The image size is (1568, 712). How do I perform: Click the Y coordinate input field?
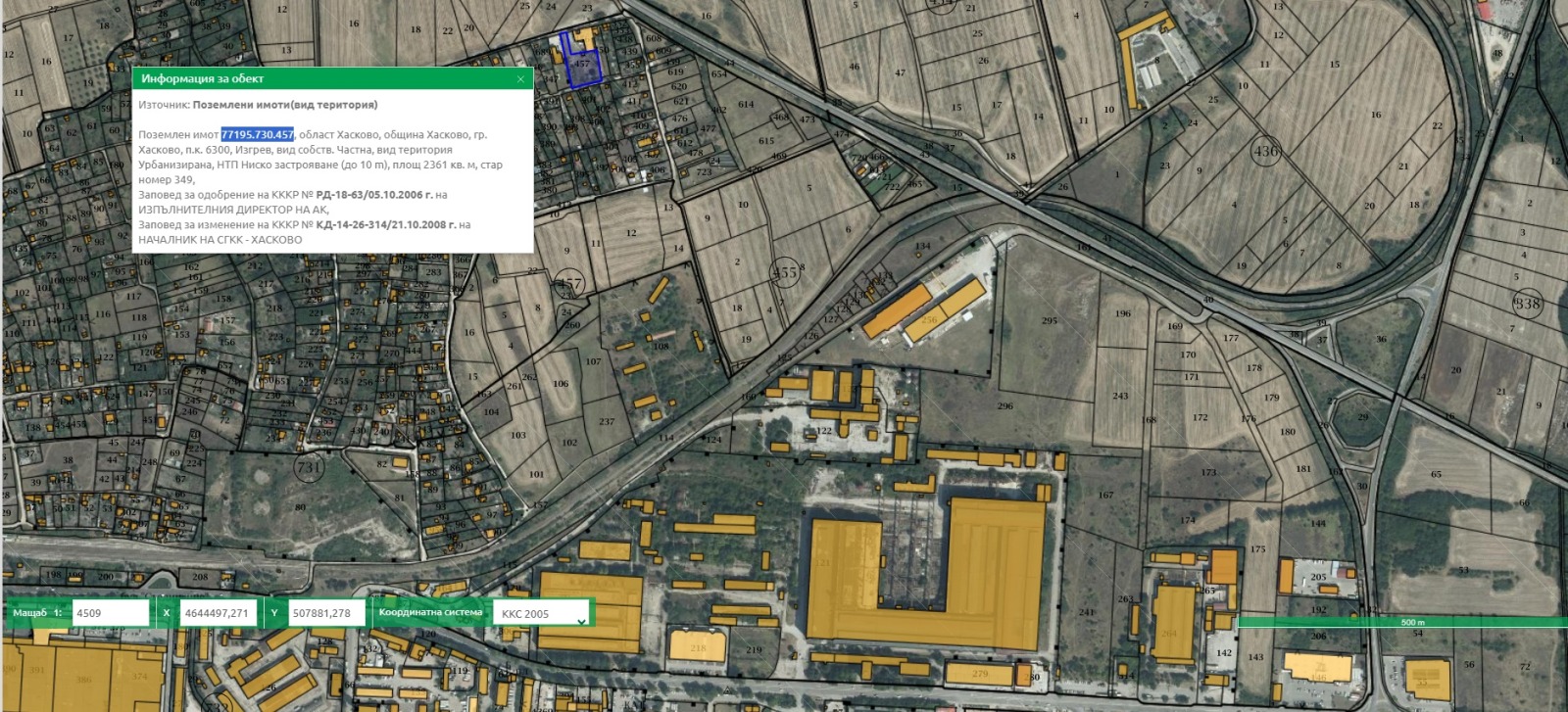click(x=326, y=613)
